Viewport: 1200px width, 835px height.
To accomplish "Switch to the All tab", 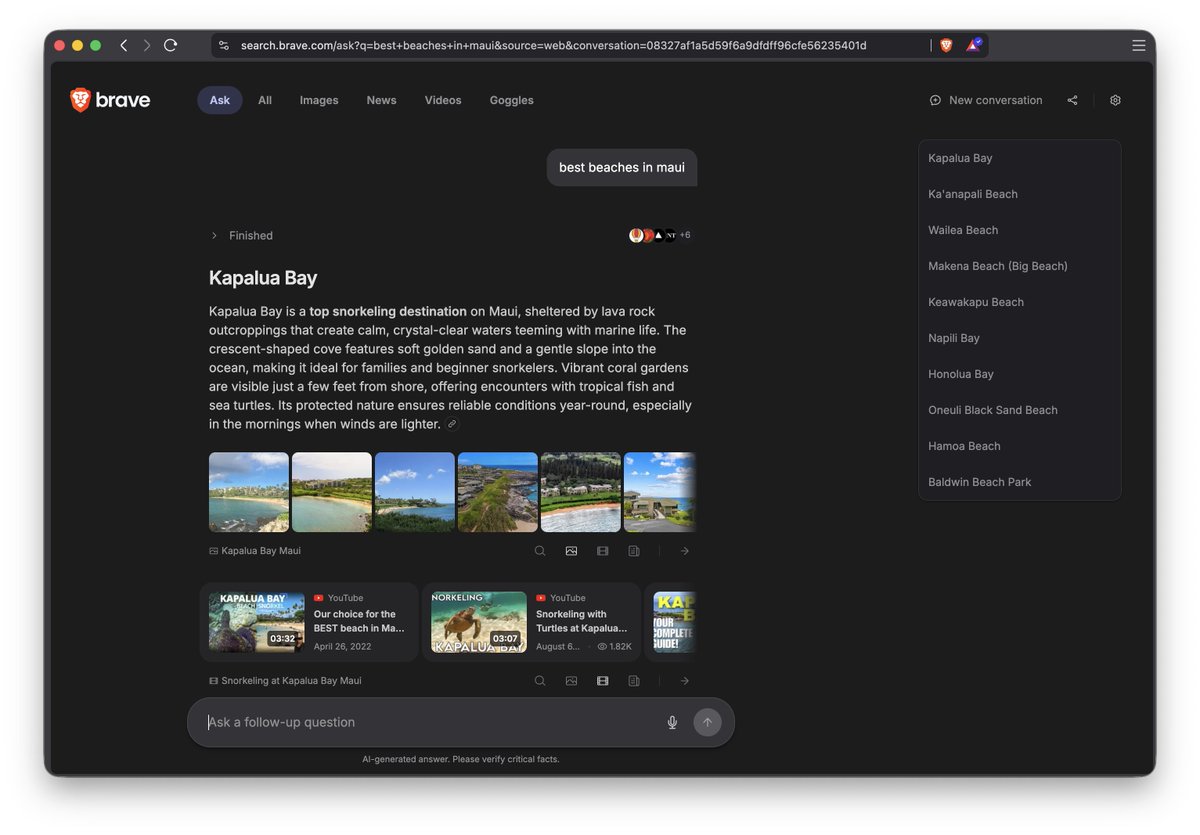I will click(265, 100).
